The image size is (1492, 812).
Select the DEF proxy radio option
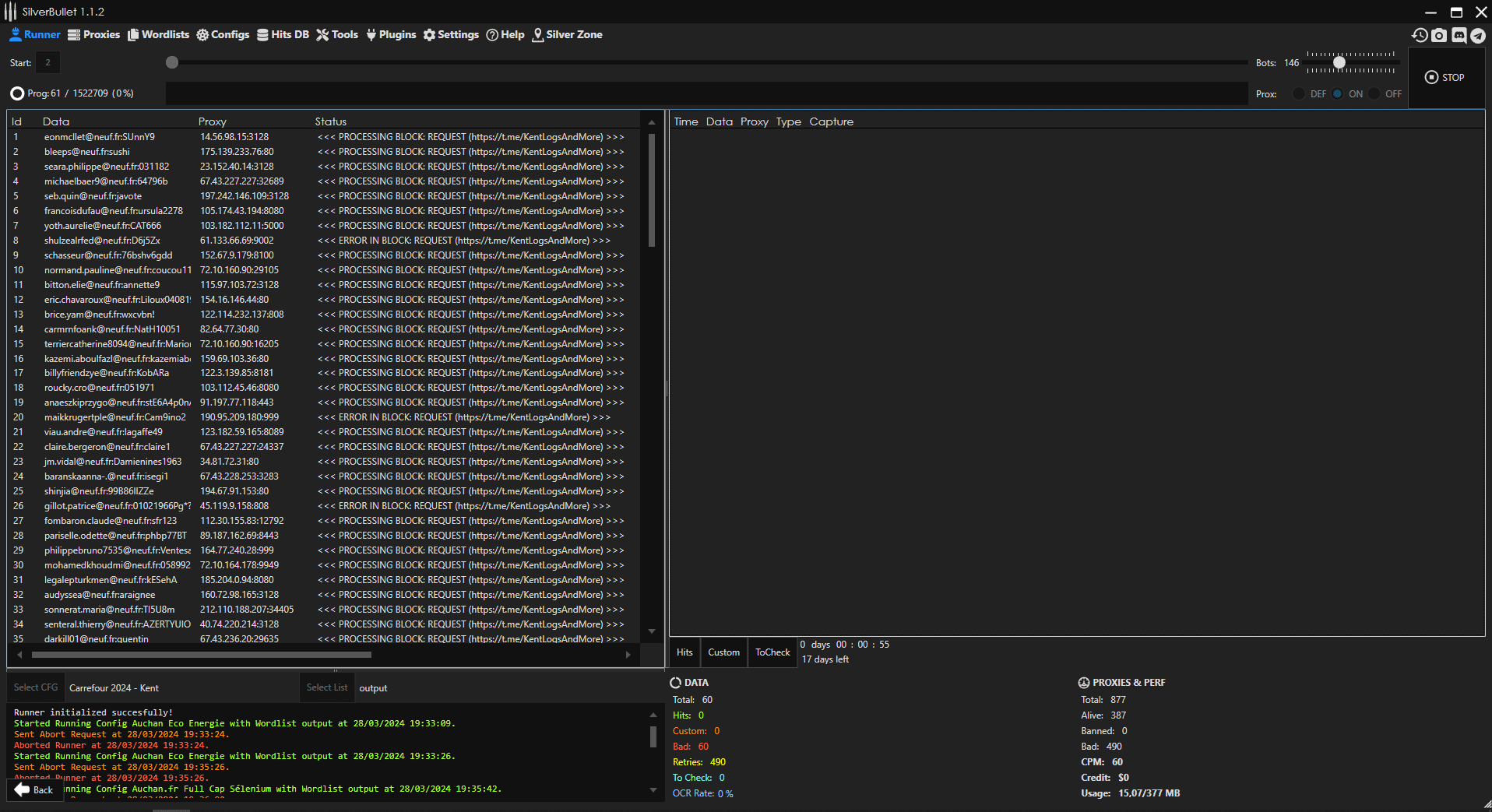pos(1299,93)
